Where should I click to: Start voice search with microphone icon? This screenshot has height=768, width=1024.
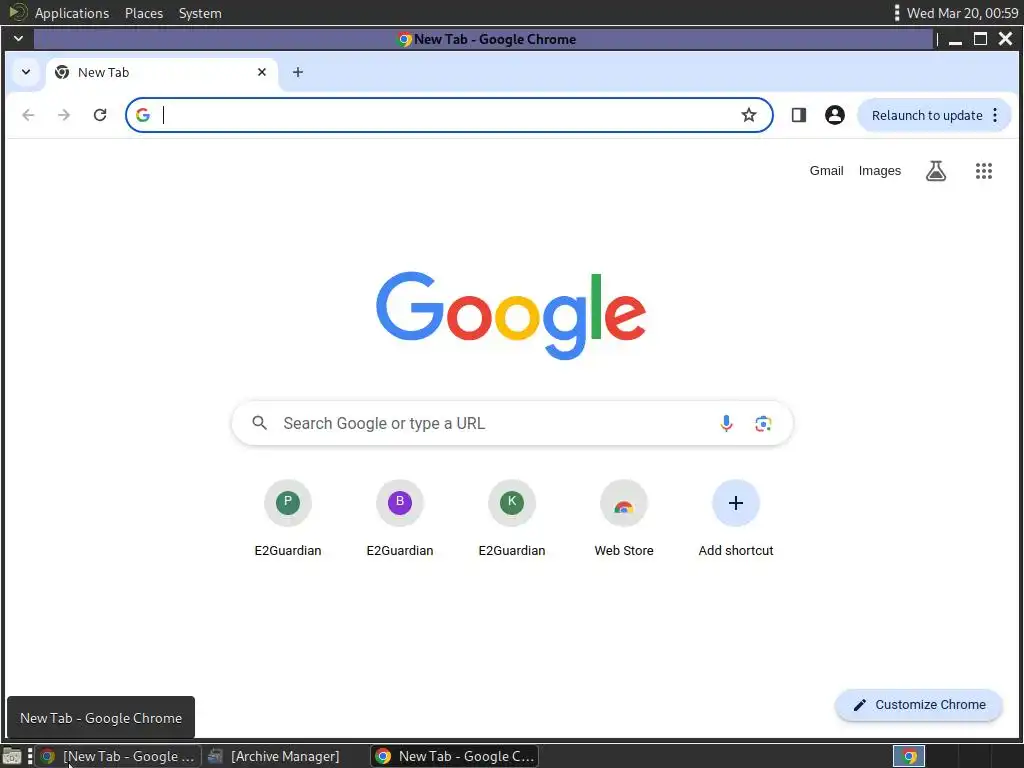click(x=726, y=423)
